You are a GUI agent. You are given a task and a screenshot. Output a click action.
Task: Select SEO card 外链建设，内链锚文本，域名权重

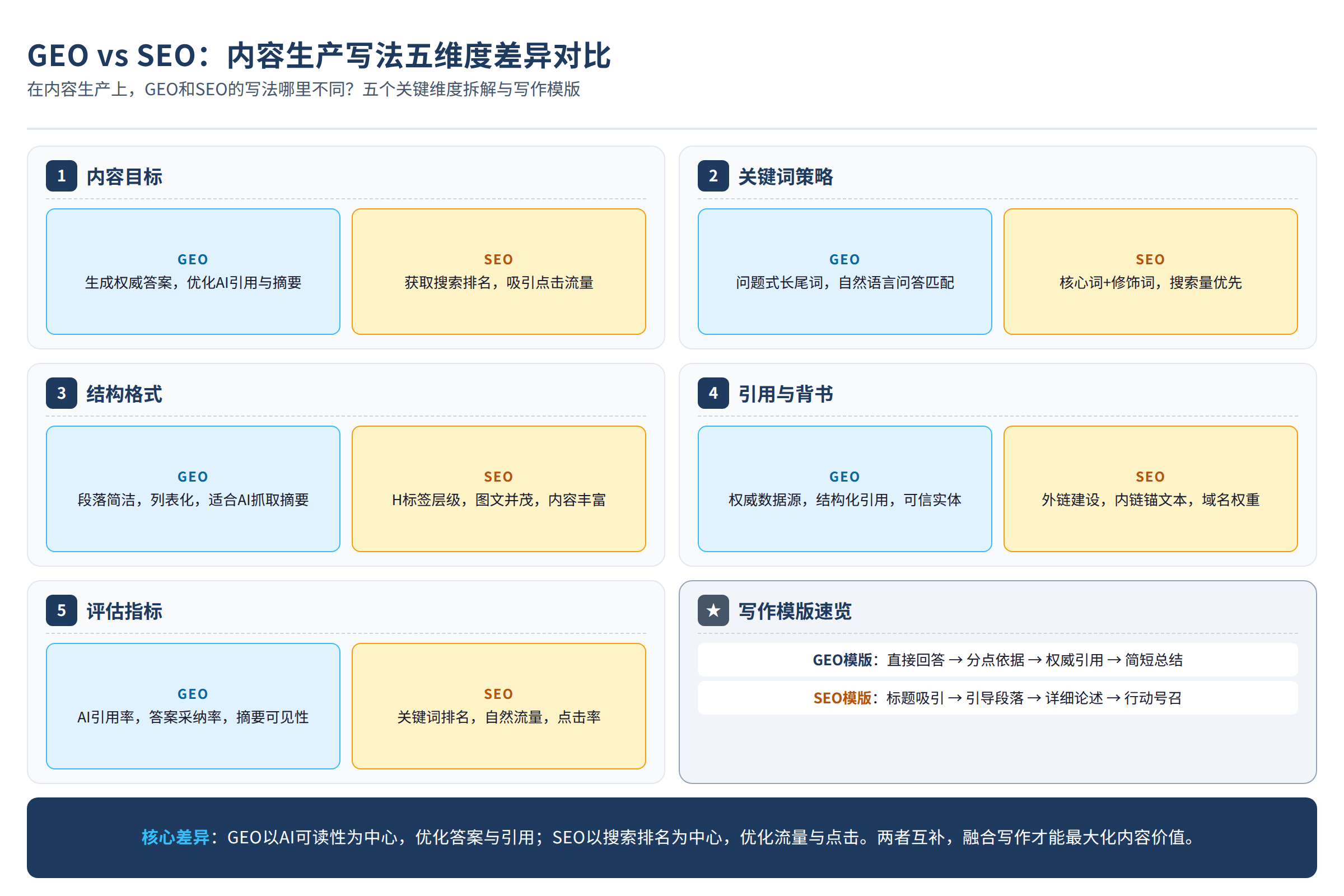pos(1150,488)
